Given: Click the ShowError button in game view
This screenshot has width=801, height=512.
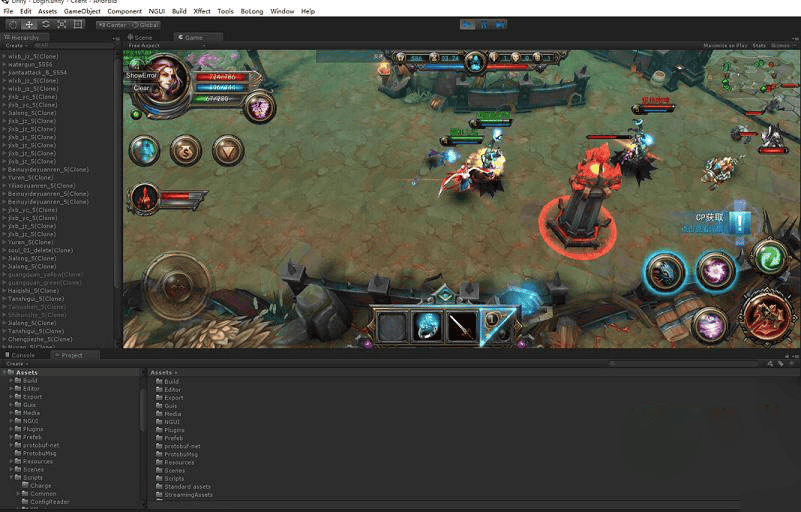Looking at the screenshot, I should [141, 76].
